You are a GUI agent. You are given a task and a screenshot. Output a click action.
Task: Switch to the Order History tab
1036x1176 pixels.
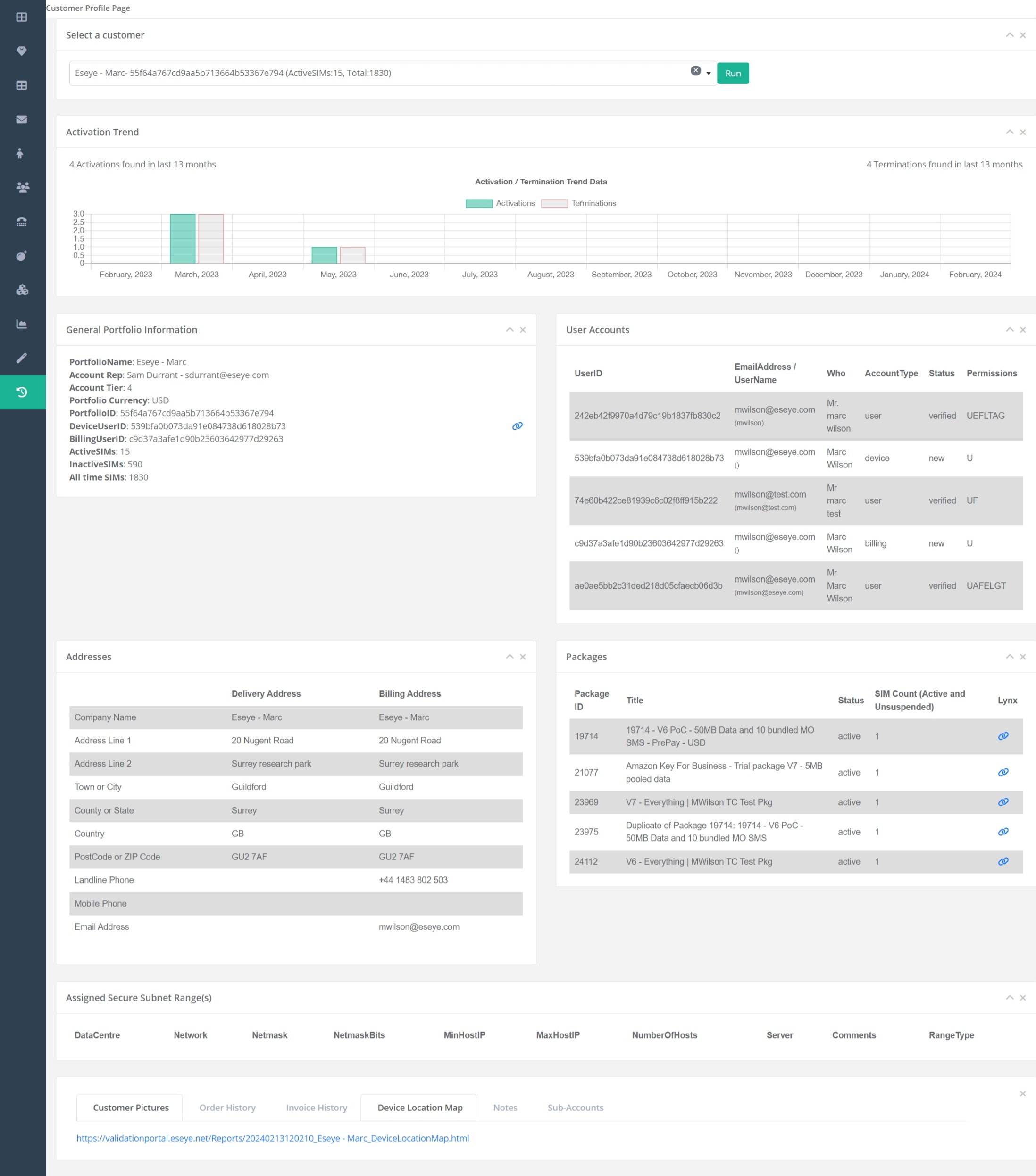pos(227,1108)
